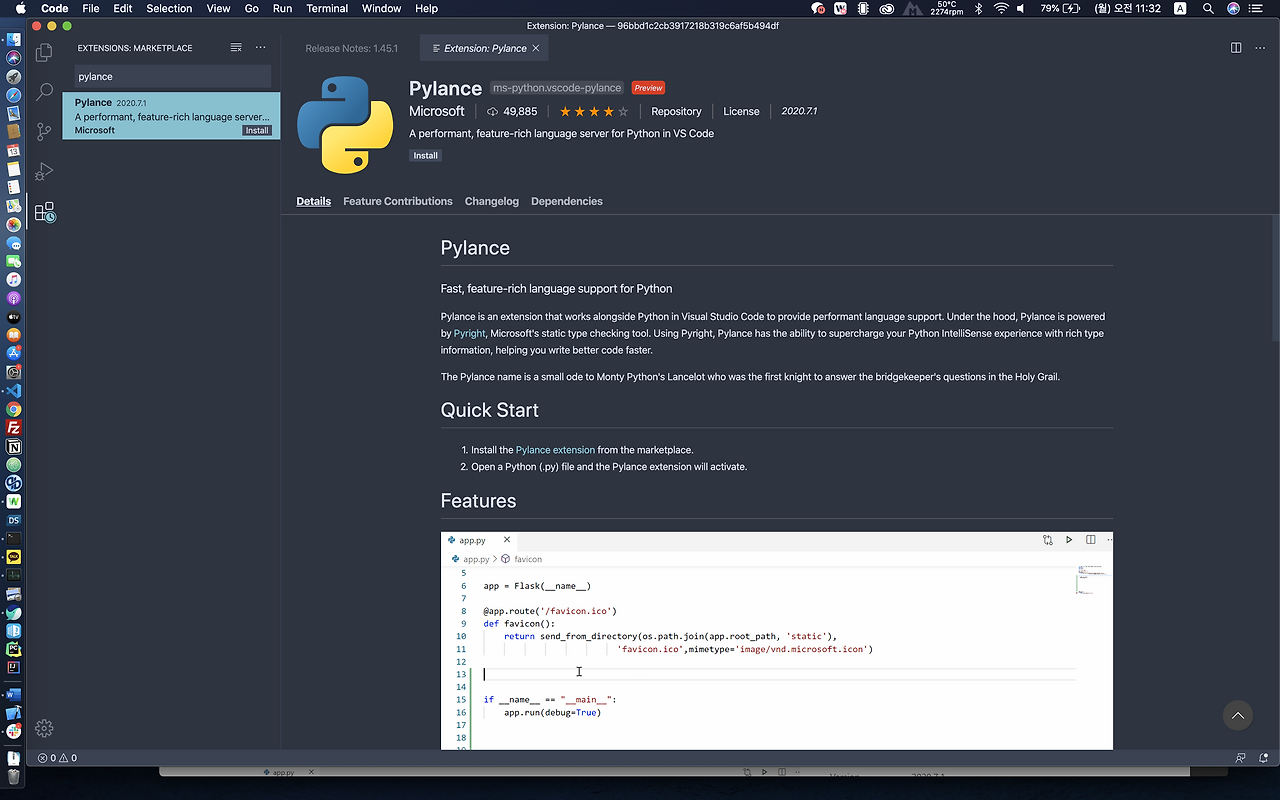Select the Extensions icon in the activity bar
This screenshot has width=1280, height=800.
44,212
